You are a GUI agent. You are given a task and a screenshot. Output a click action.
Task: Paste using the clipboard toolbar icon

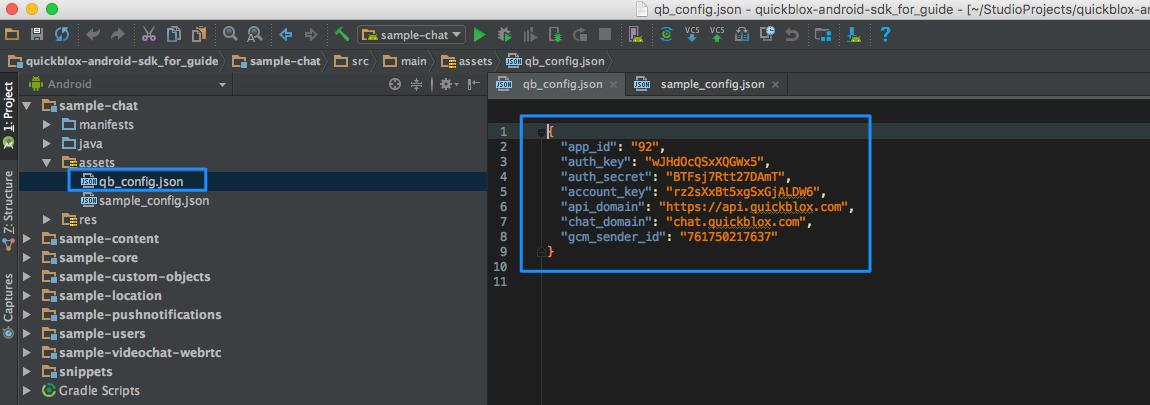[x=199, y=34]
